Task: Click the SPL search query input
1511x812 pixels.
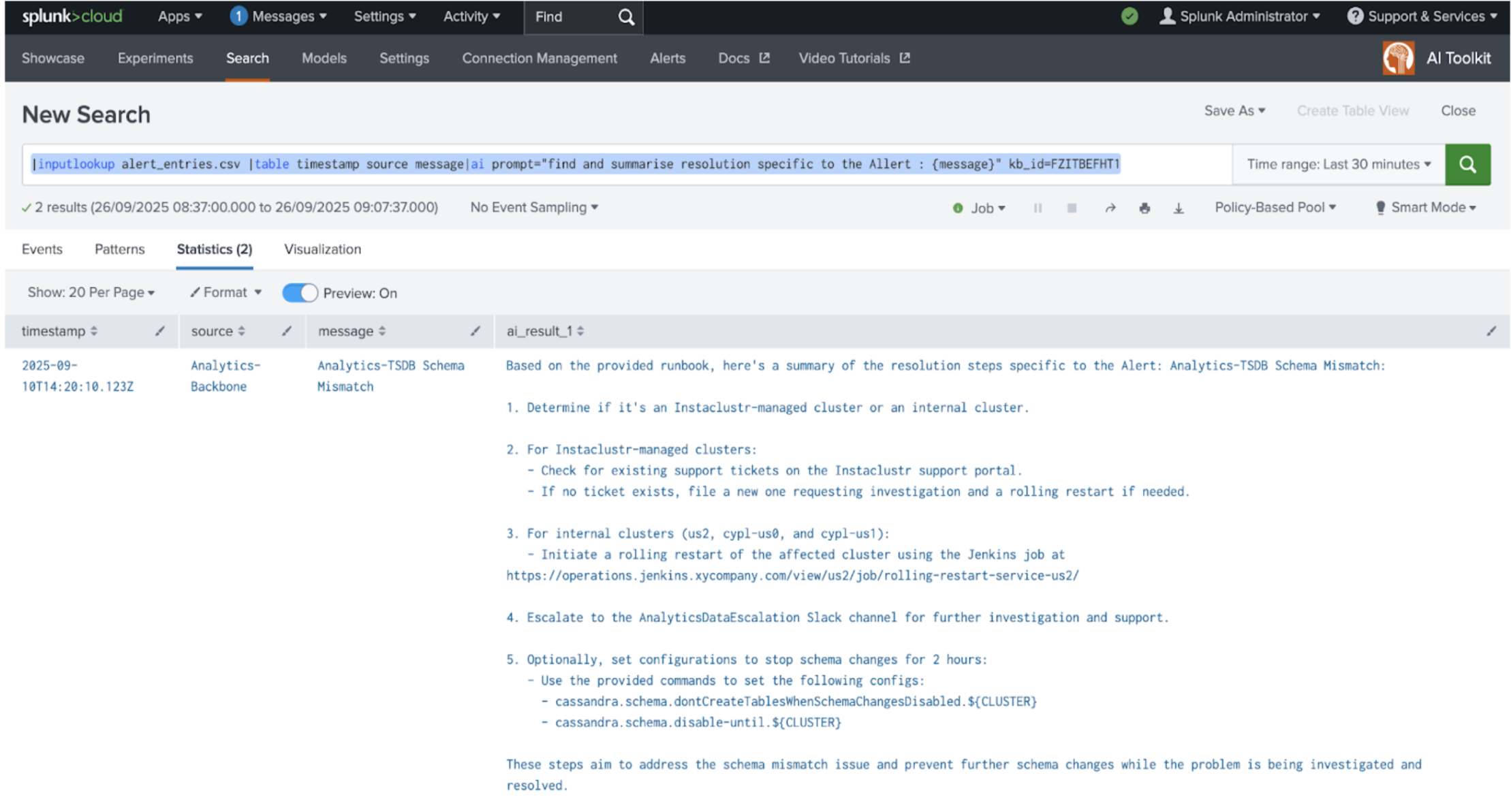Action: pos(627,164)
